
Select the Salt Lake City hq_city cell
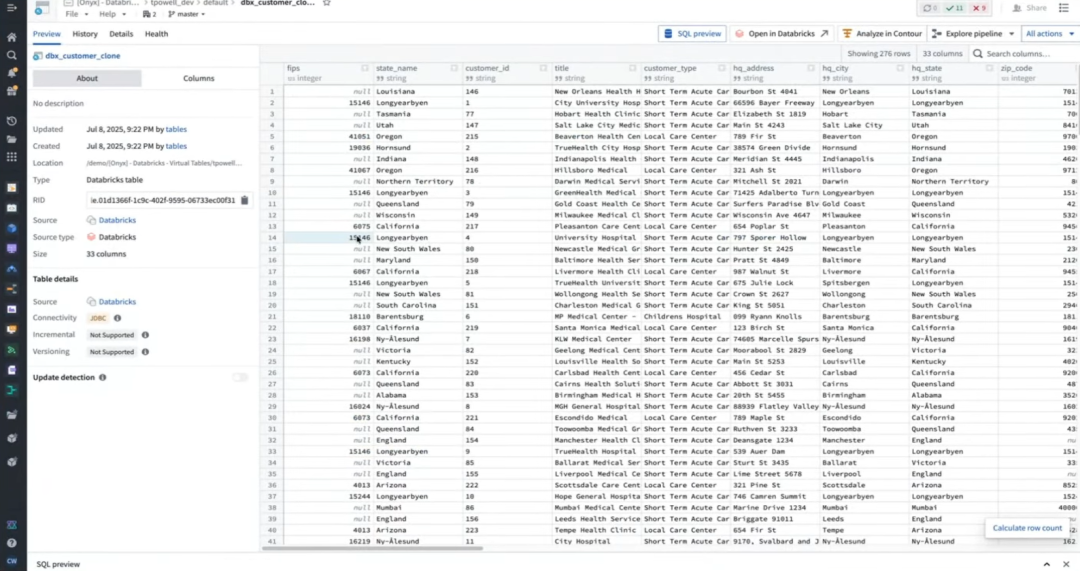point(864,125)
